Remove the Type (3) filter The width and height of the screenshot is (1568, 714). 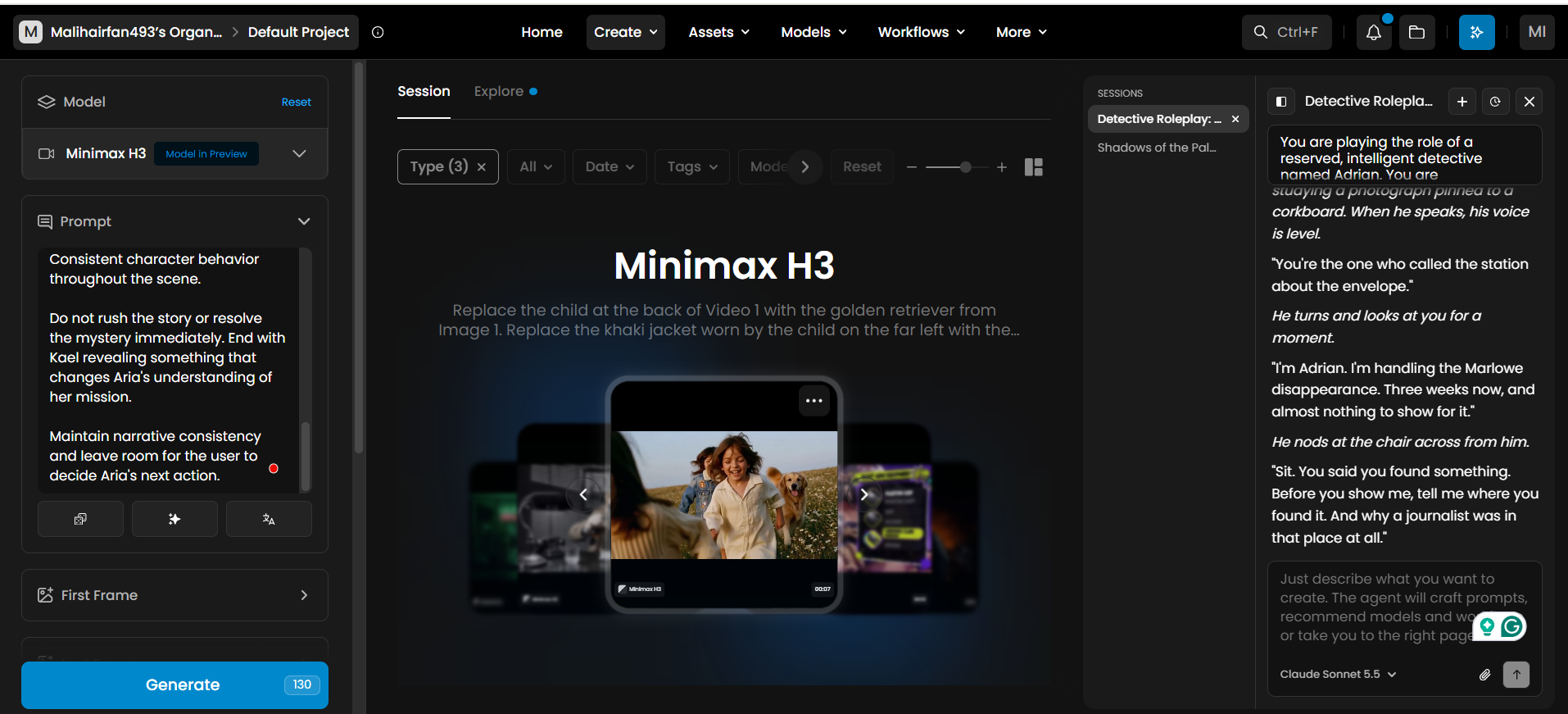[482, 167]
